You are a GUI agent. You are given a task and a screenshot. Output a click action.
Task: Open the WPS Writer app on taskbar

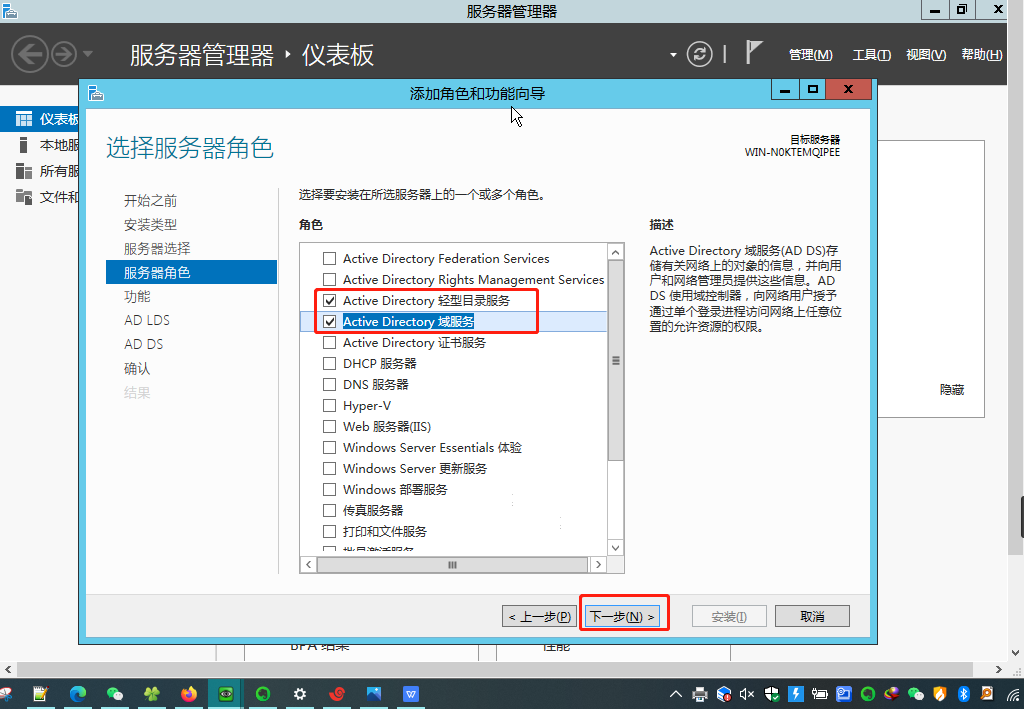tap(411, 694)
